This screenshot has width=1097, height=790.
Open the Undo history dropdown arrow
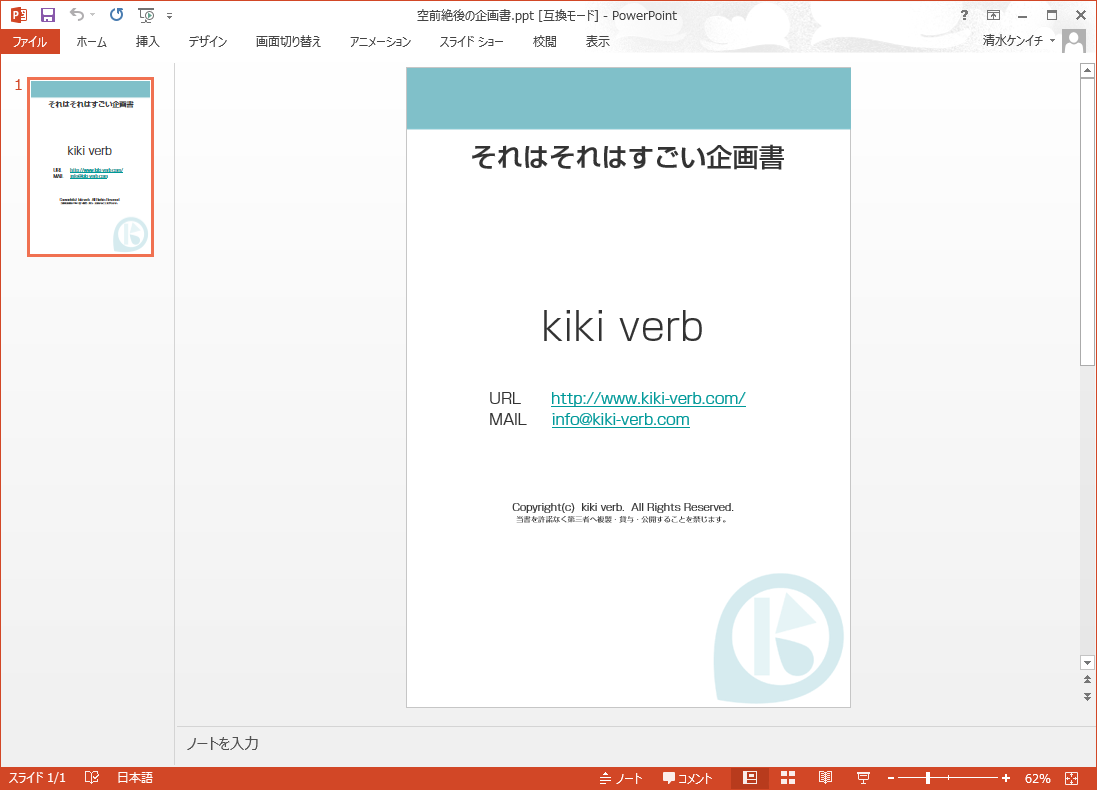pyautogui.click(x=93, y=16)
